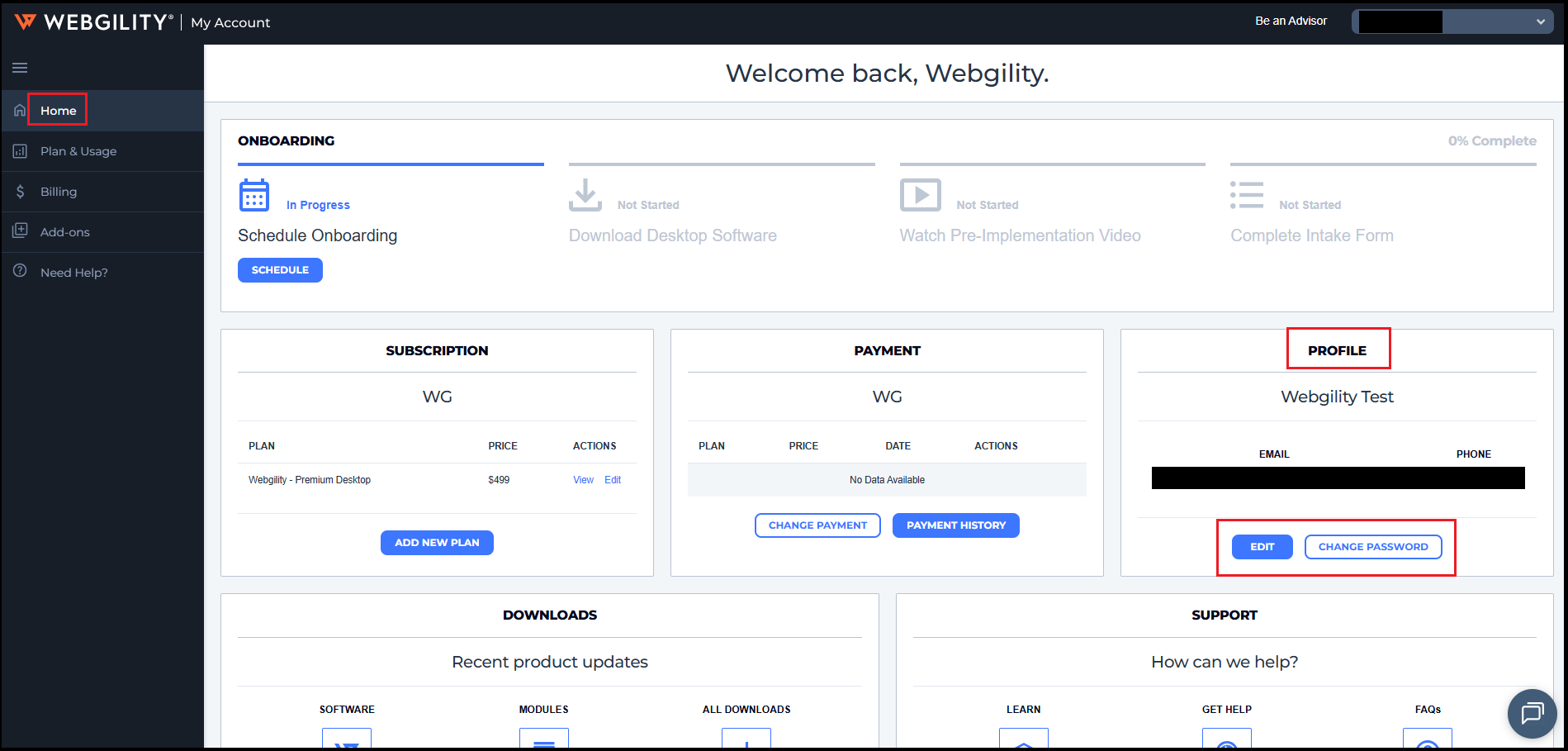The width and height of the screenshot is (1568, 751).
Task: Click the FAQs label in Support
Action: click(1428, 710)
